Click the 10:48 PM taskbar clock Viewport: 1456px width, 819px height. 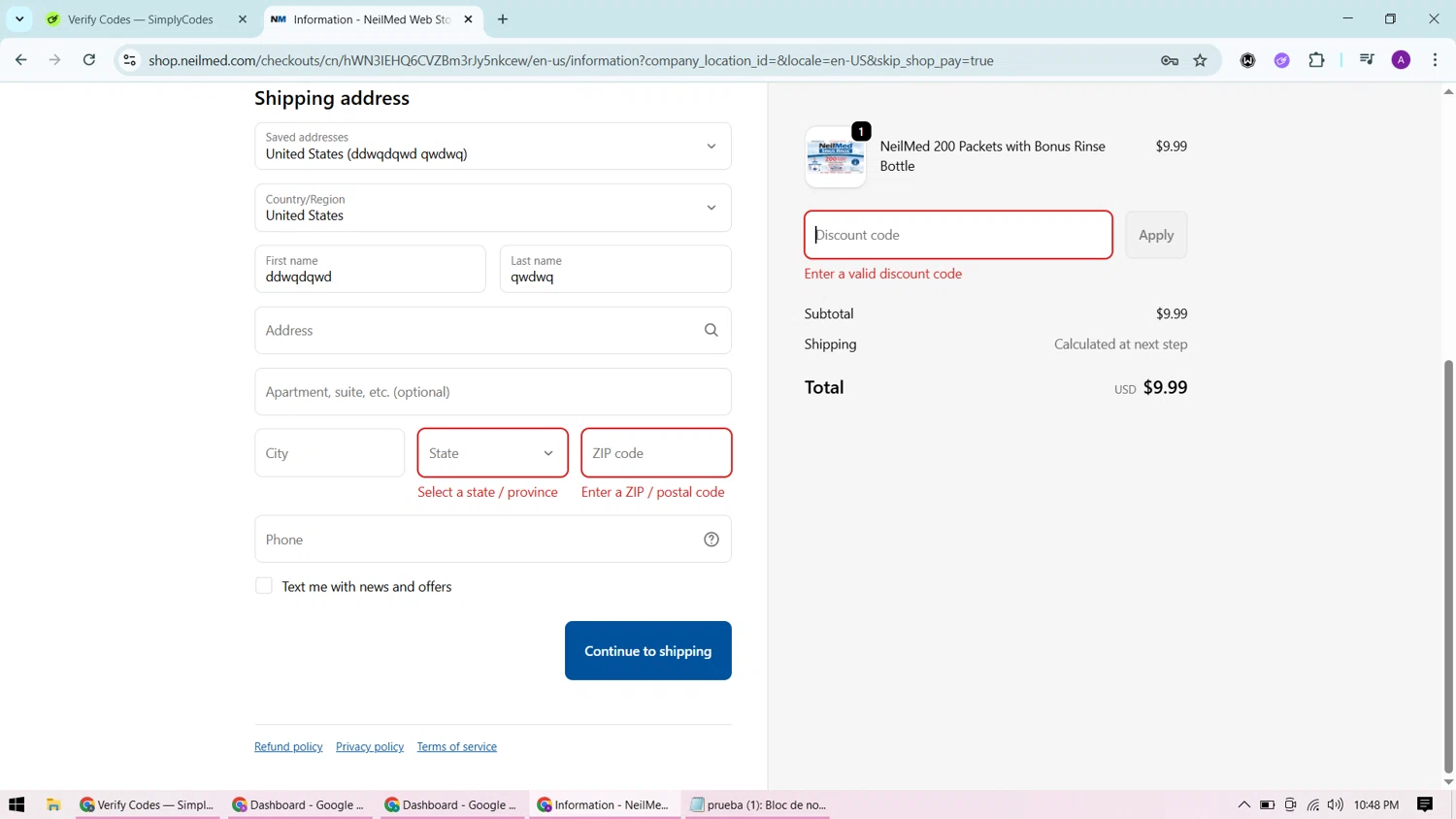(1376, 804)
